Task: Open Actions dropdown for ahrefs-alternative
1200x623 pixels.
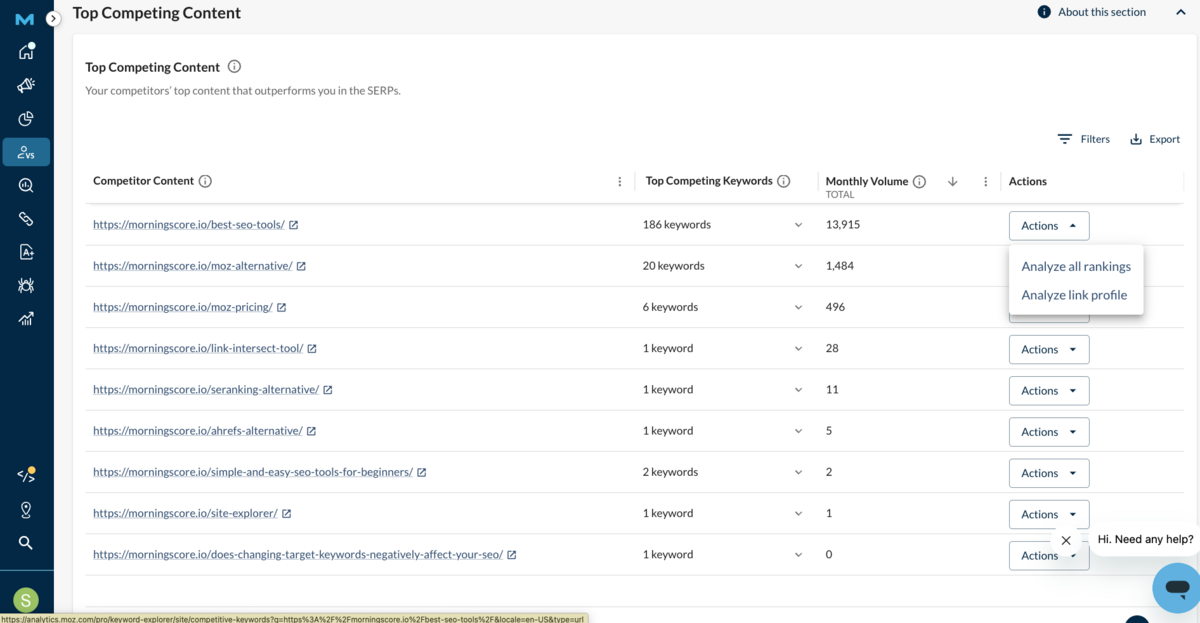Action: (1049, 432)
